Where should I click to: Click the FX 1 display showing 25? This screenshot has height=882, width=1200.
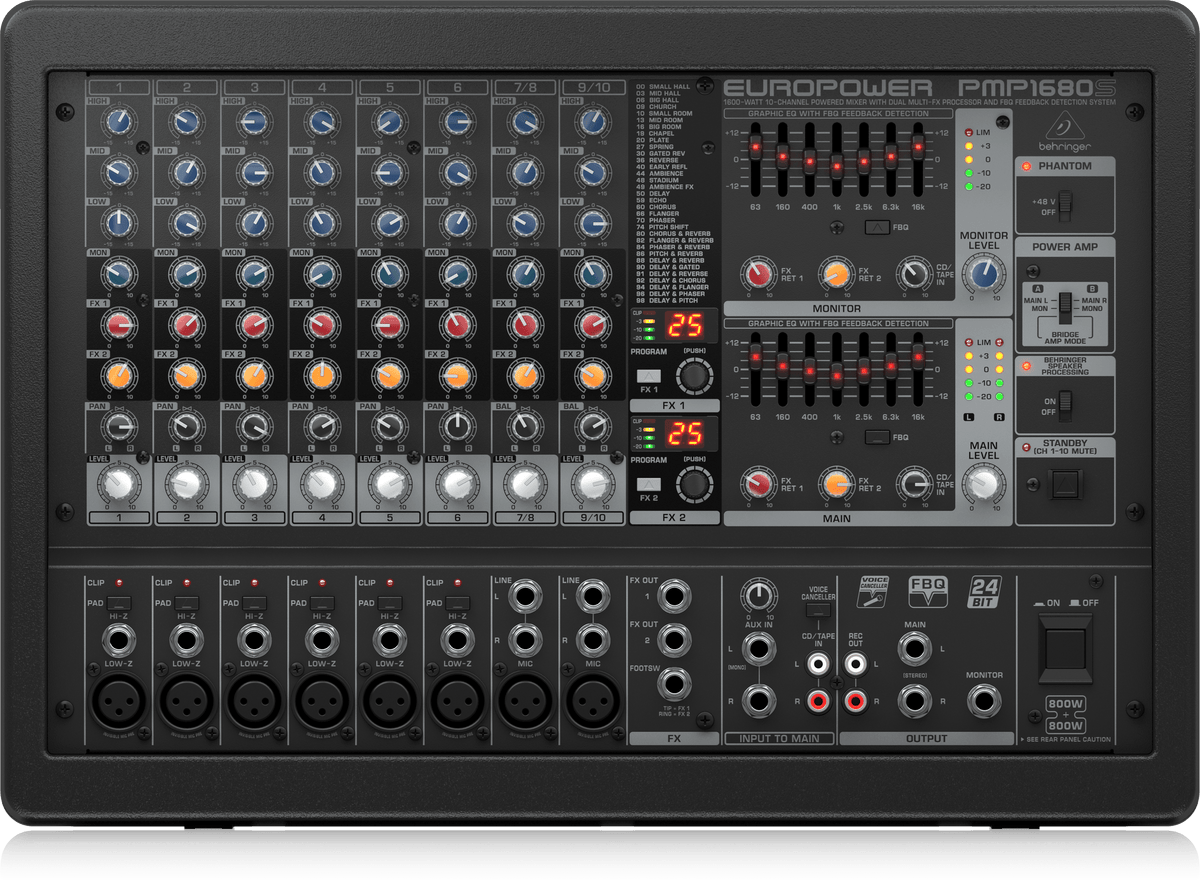point(684,325)
